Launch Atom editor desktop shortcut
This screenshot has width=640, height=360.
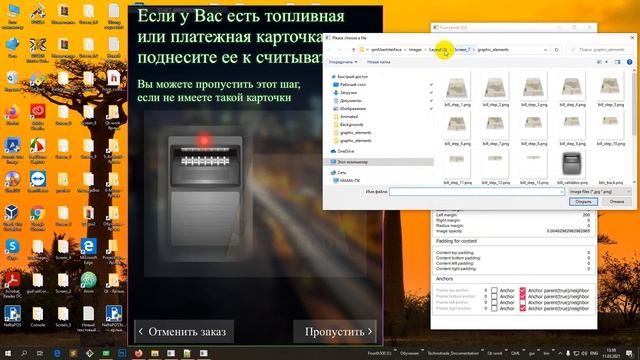pos(88,282)
